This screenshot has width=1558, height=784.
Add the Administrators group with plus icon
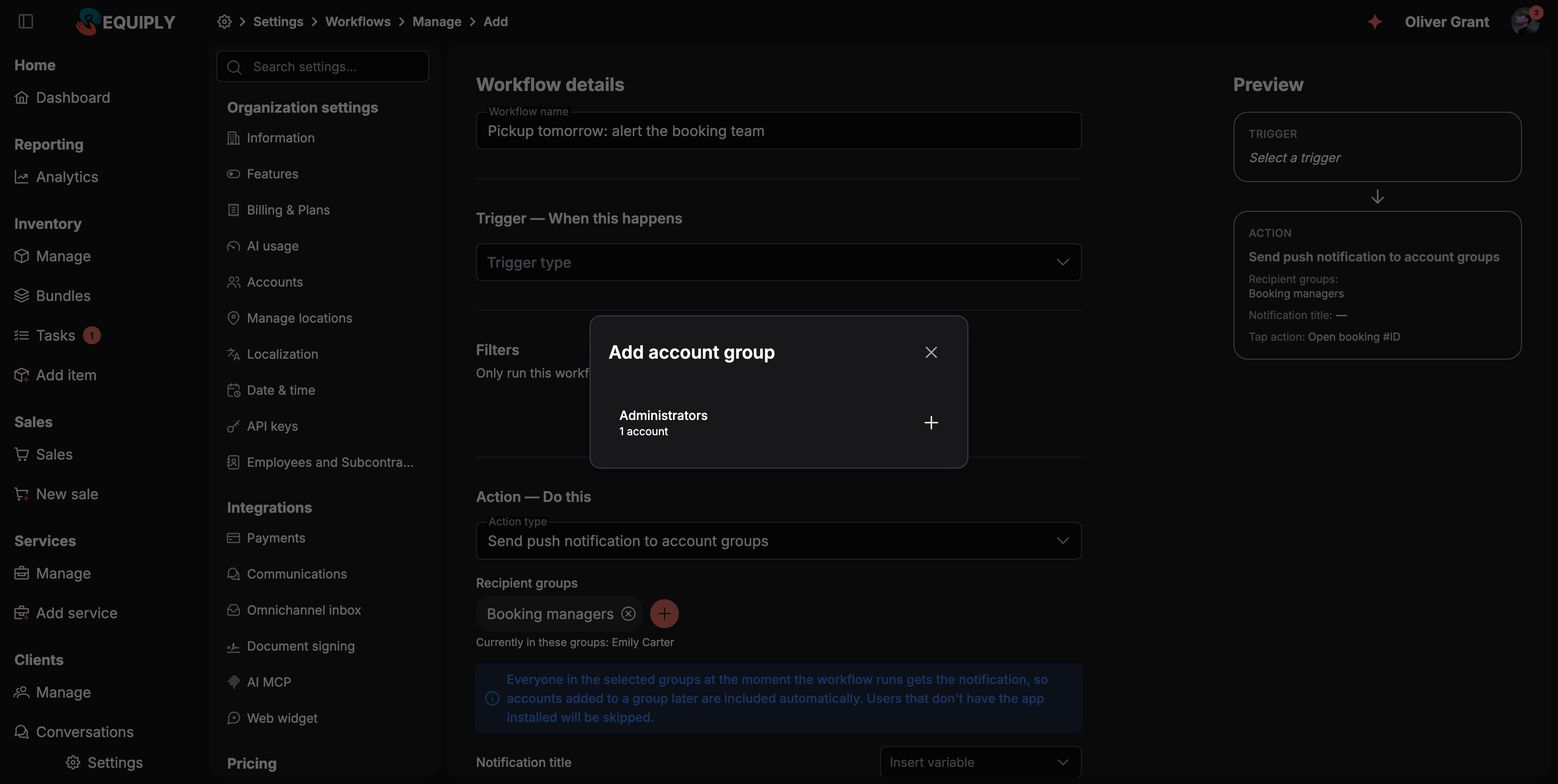931,423
